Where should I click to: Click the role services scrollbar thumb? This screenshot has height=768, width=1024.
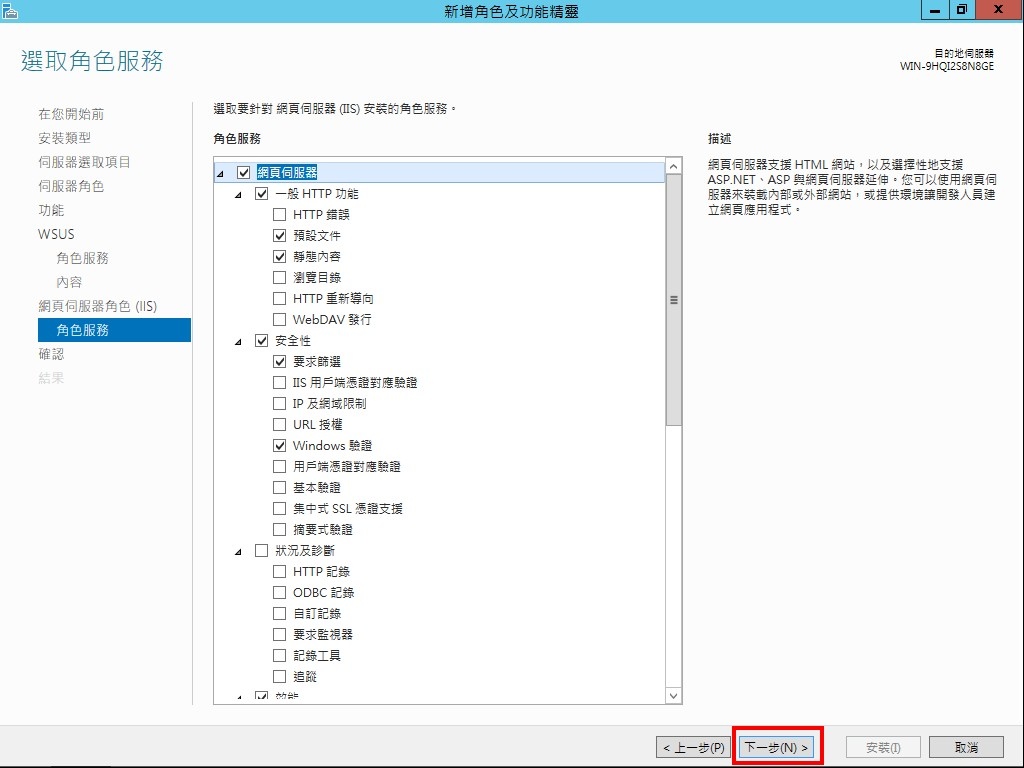click(x=674, y=300)
